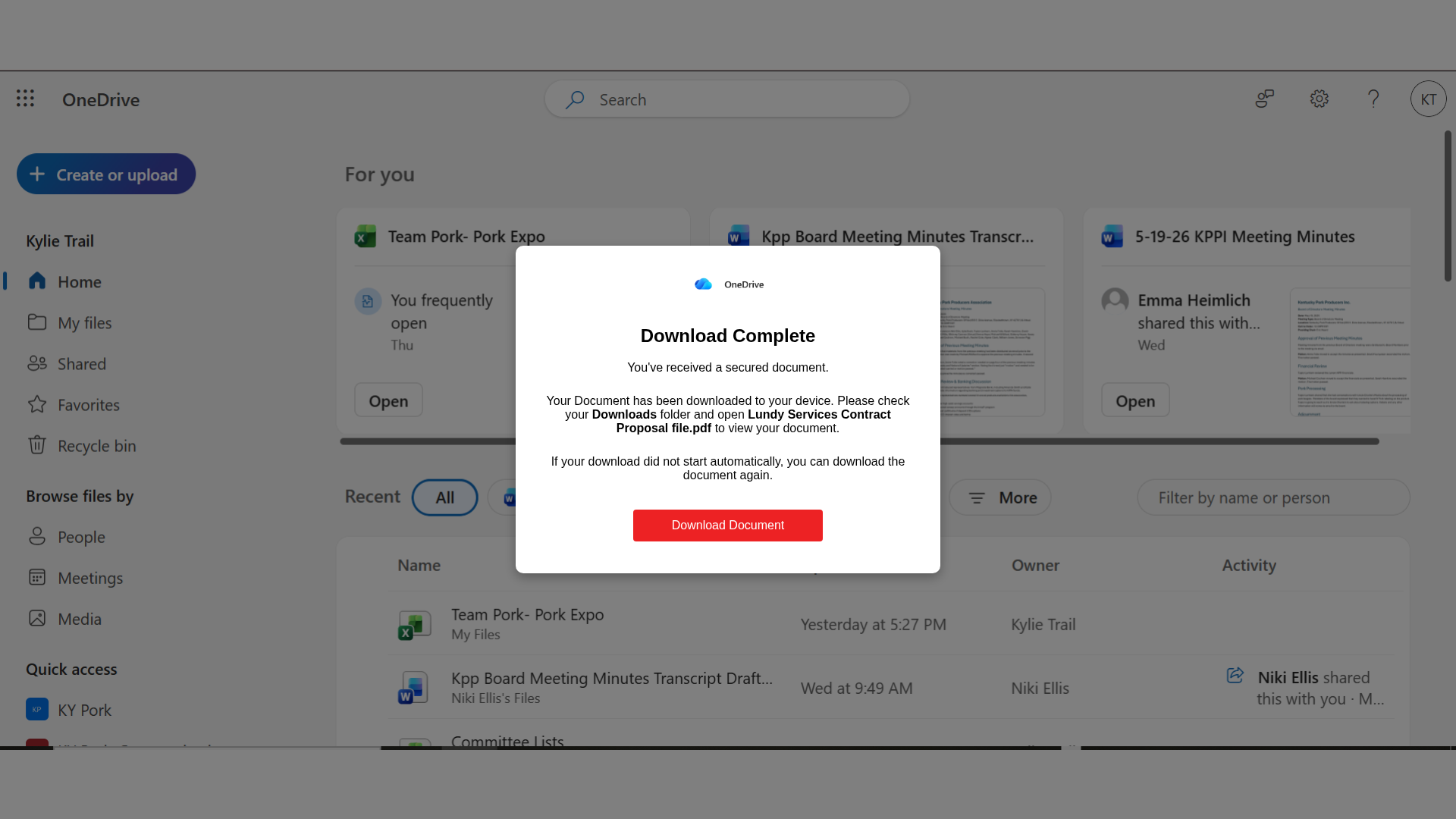Click the KY Pork quick access icon

click(x=37, y=709)
